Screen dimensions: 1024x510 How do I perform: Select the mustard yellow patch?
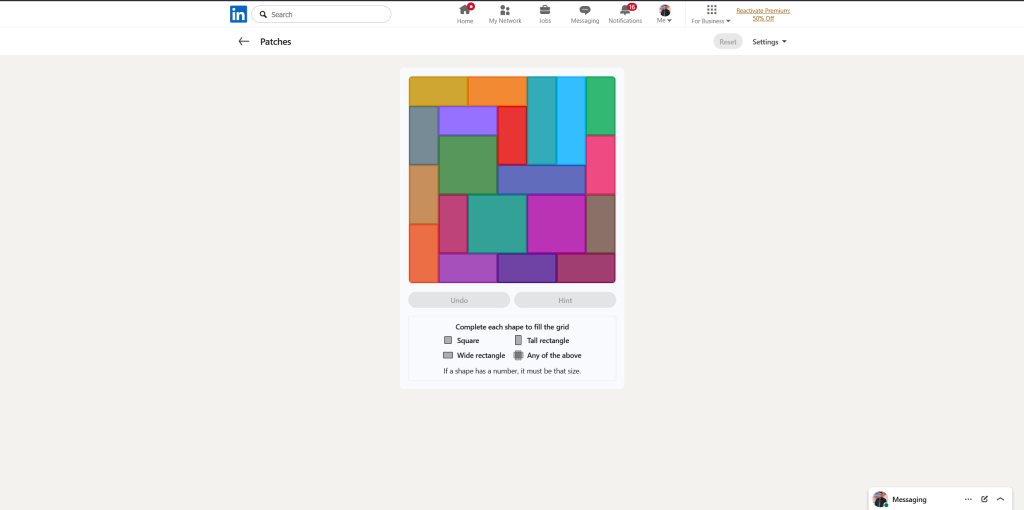tap(438, 91)
